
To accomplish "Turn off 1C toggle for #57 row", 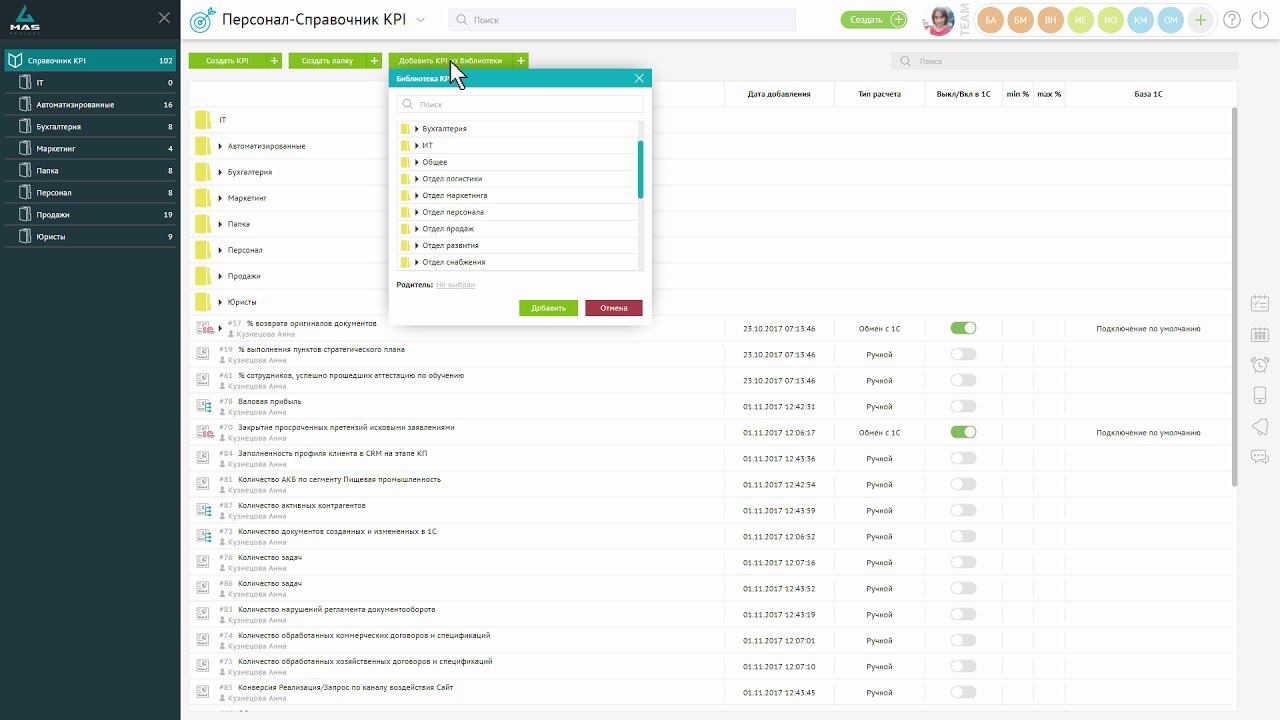I will [x=963, y=328].
